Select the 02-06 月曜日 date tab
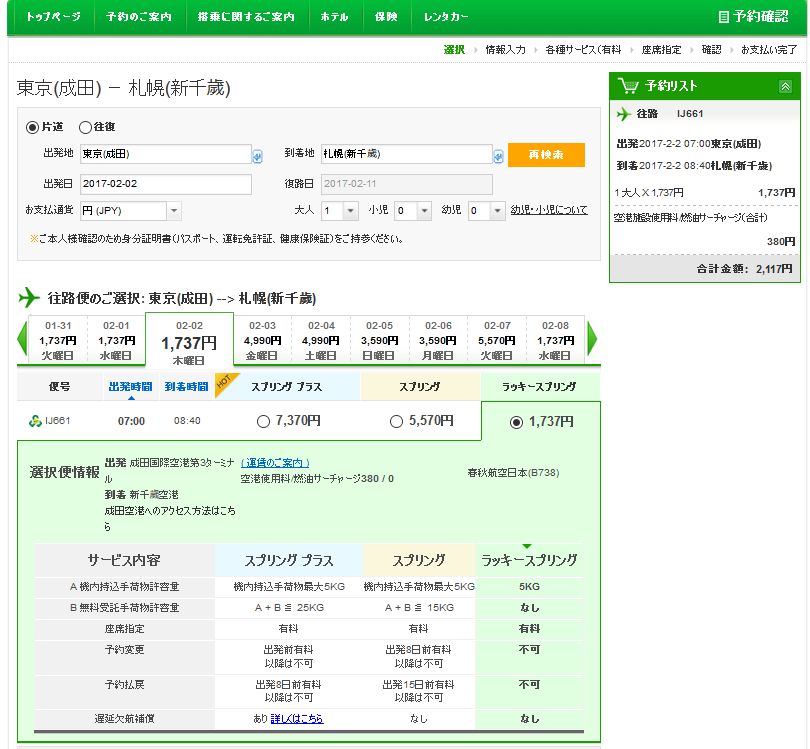The height and width of the screenshot is (749, 810). (x=438, y=340)
